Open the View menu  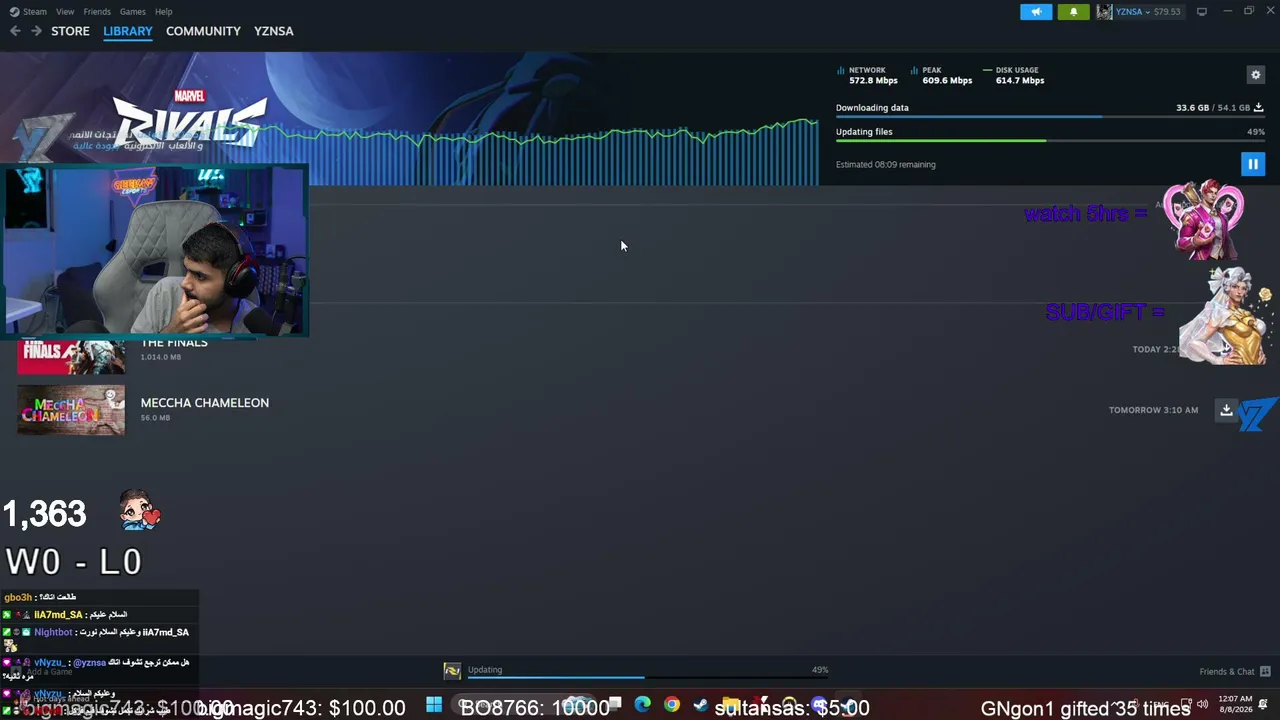(x=65, y=12)
